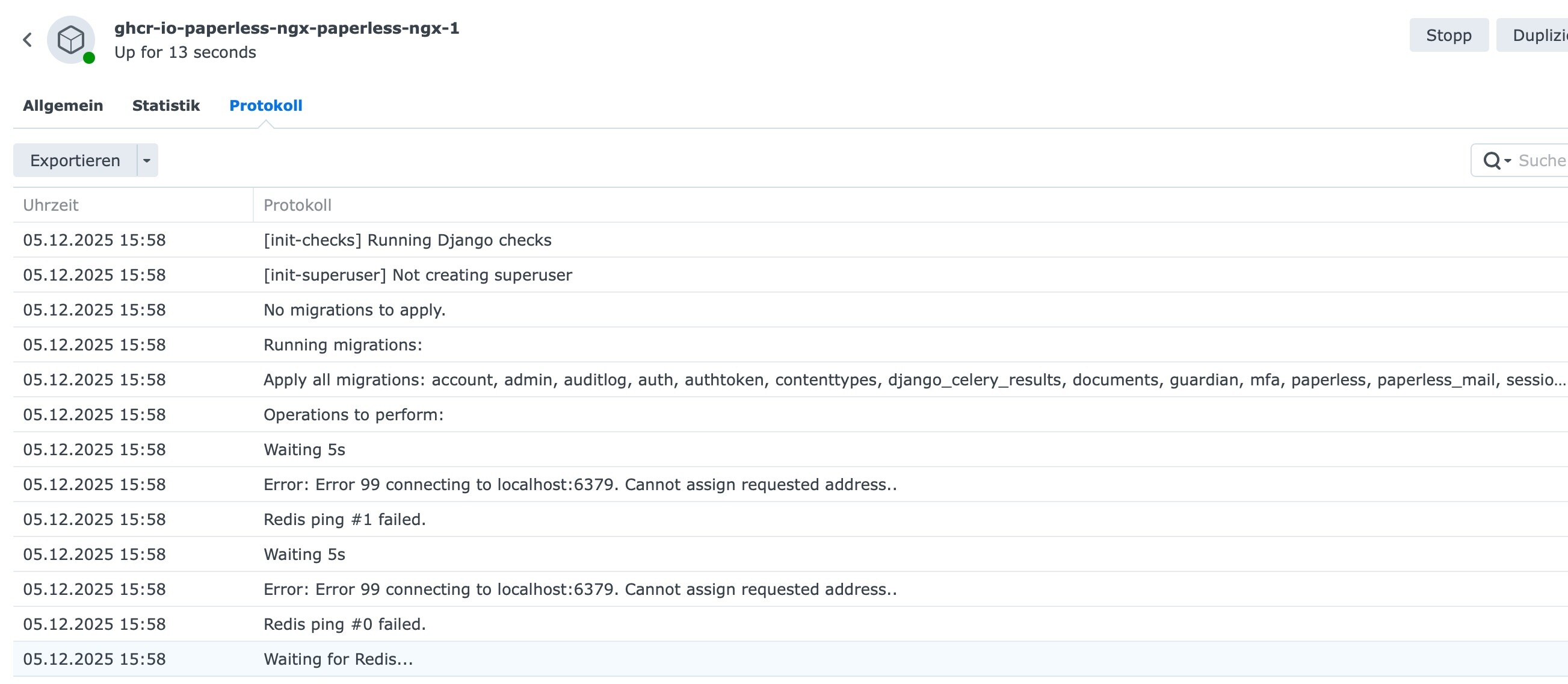
Task: Click the Duplizieren button
Action: [x=1537, y=36]
